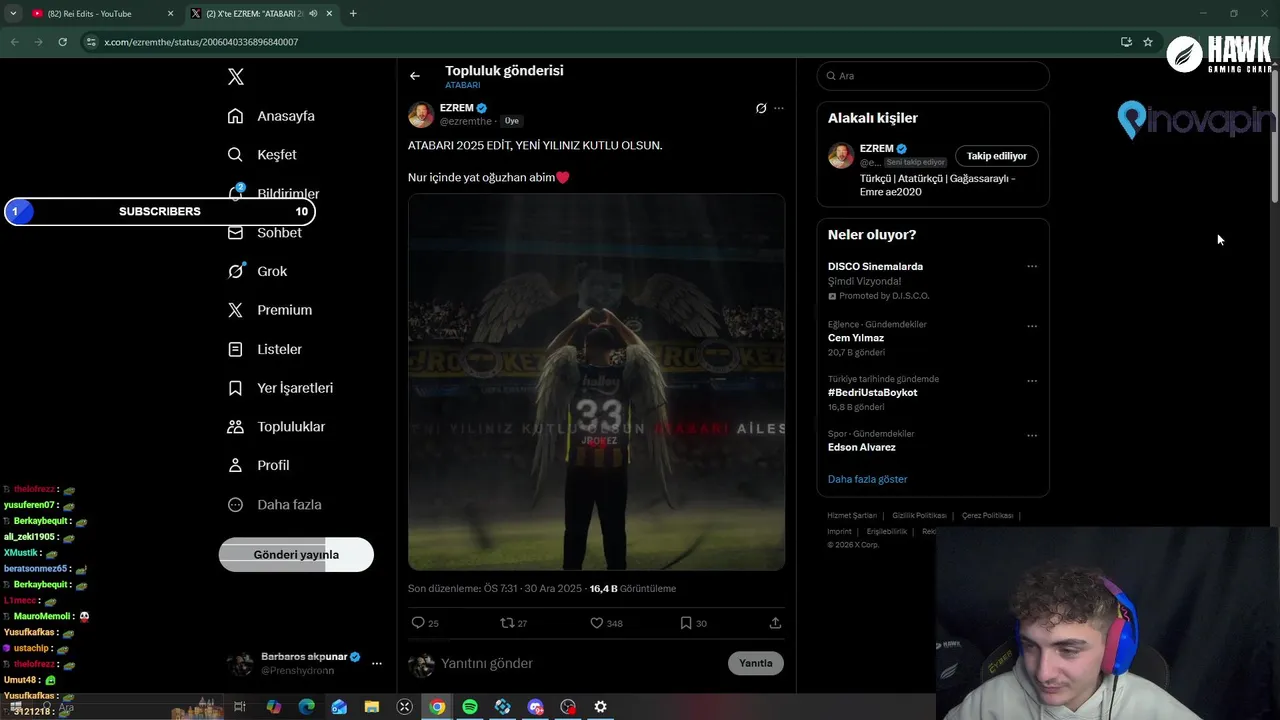Screen dimensions: 1280x720
Task: Open Grok from sidebar
Action: [258, 271]
